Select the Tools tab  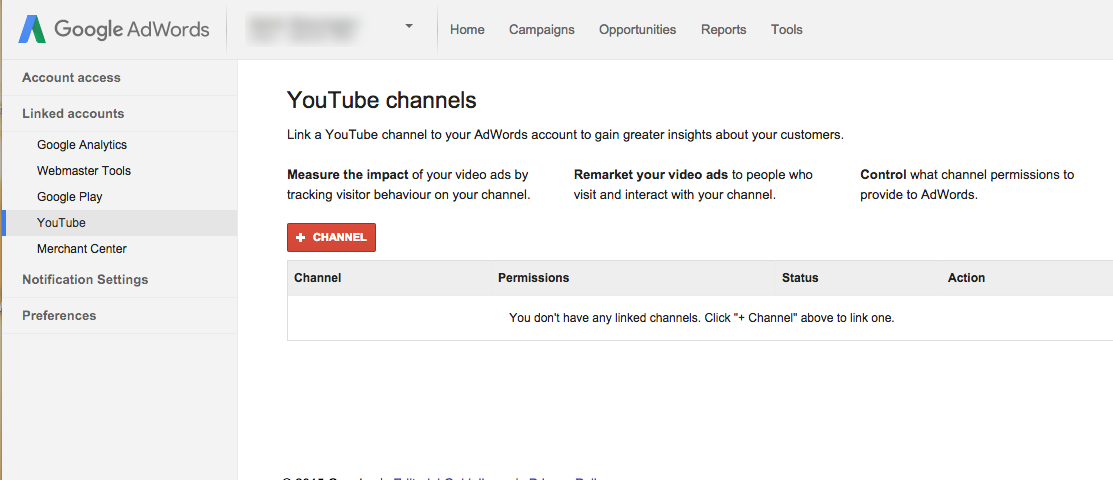[786, 30]
